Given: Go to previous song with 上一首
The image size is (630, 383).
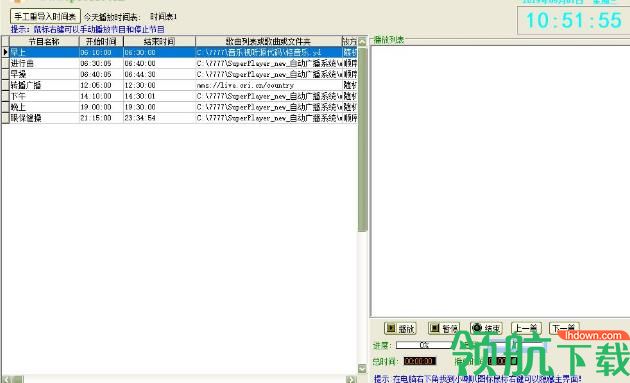Looking at the screenshot, I should [x=526, y=328].
